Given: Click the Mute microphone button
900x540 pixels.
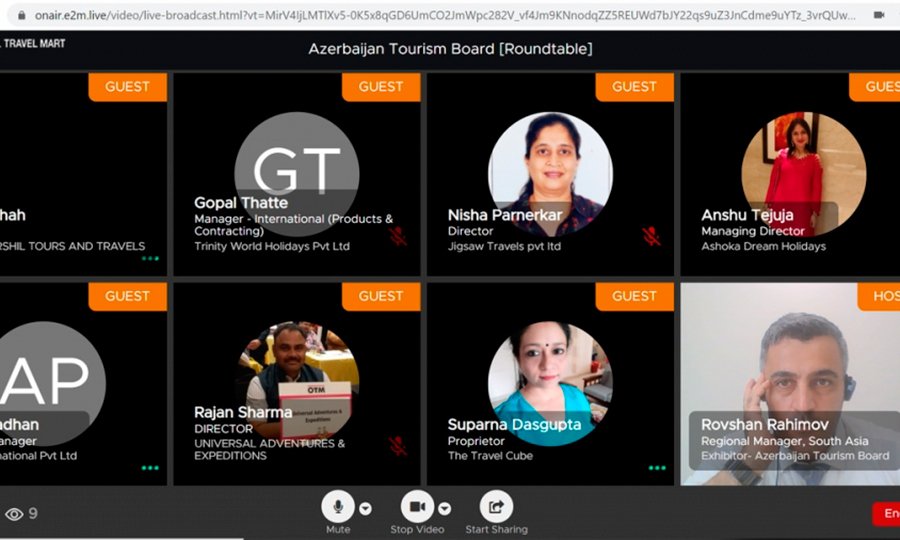Looking at the screenshot, I should point(338,506).
